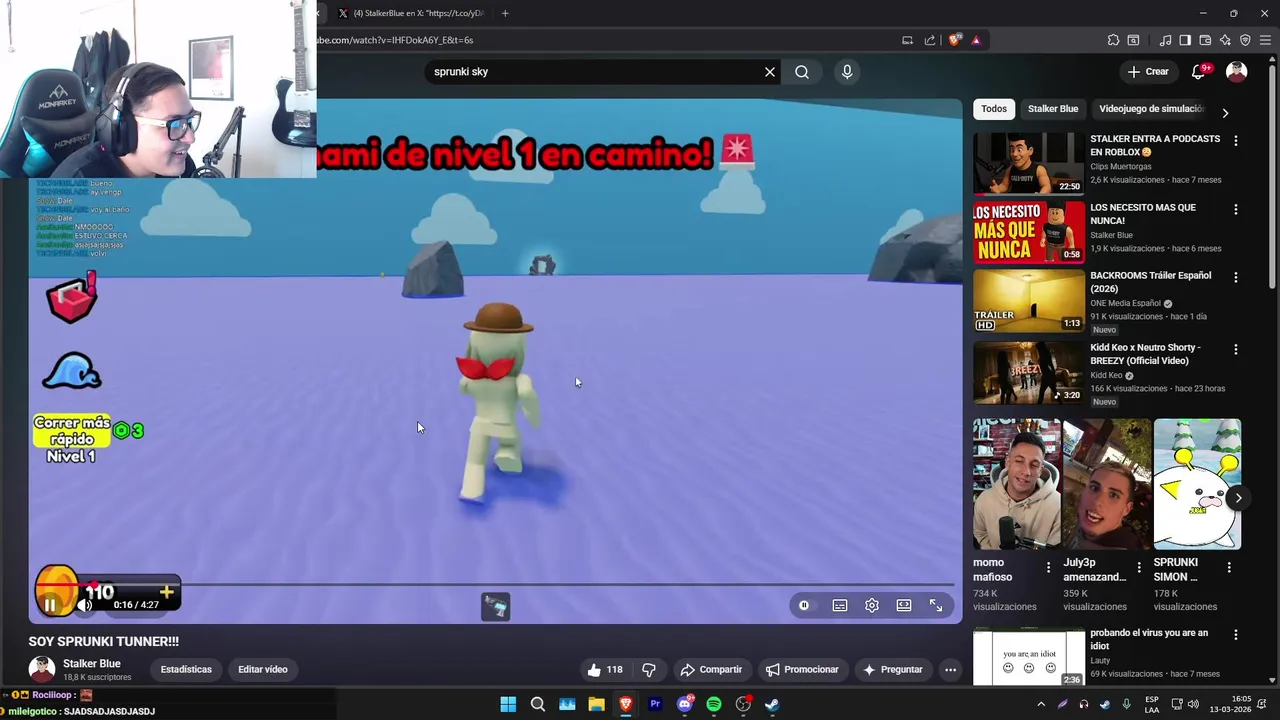Viewport: 1280px width, 720px height.
Task: Open options for momo mafioso short
Action: click(1049, 567)
